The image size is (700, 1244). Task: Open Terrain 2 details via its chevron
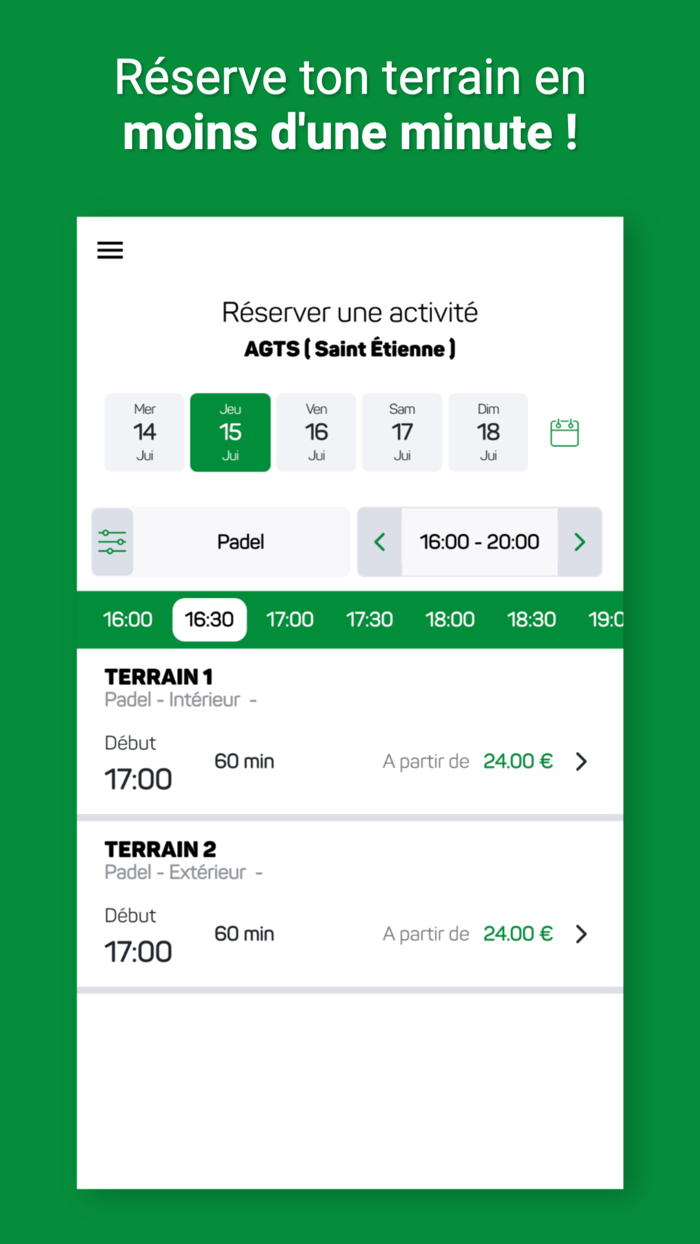click(581, 934)
